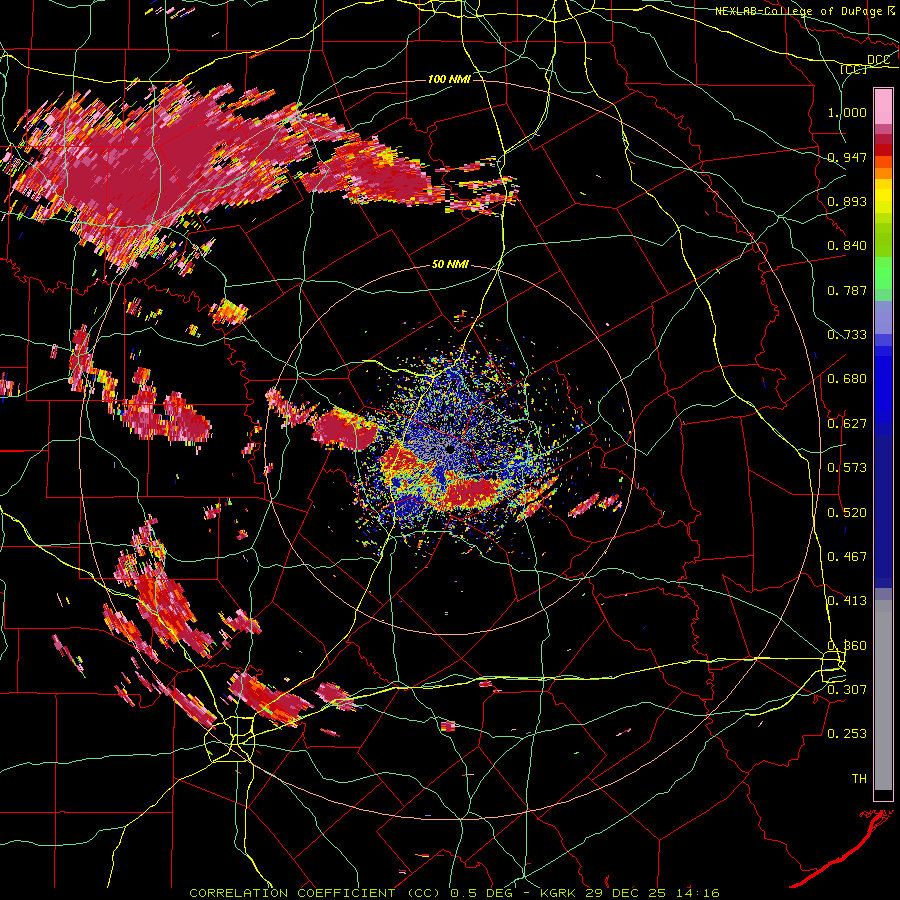Viewport: 900px width, 900px height.
Task: Click the [CC] label above the color bar
Action: coord(853,69)
